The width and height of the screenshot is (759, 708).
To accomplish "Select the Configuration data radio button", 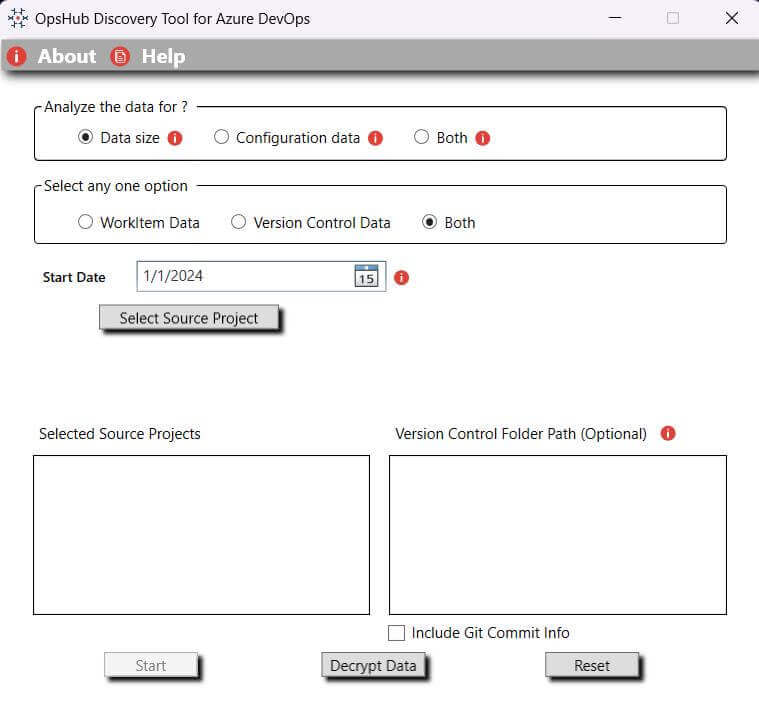I will point(221,137).
